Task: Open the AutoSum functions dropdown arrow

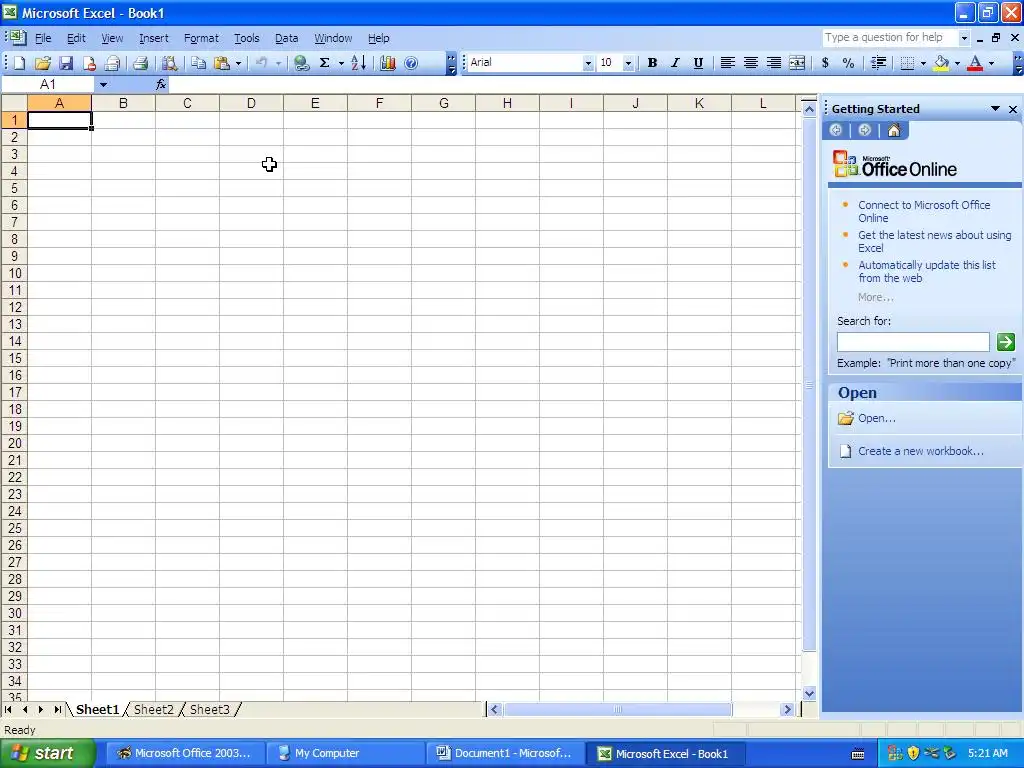Action: tap(341, 63)
